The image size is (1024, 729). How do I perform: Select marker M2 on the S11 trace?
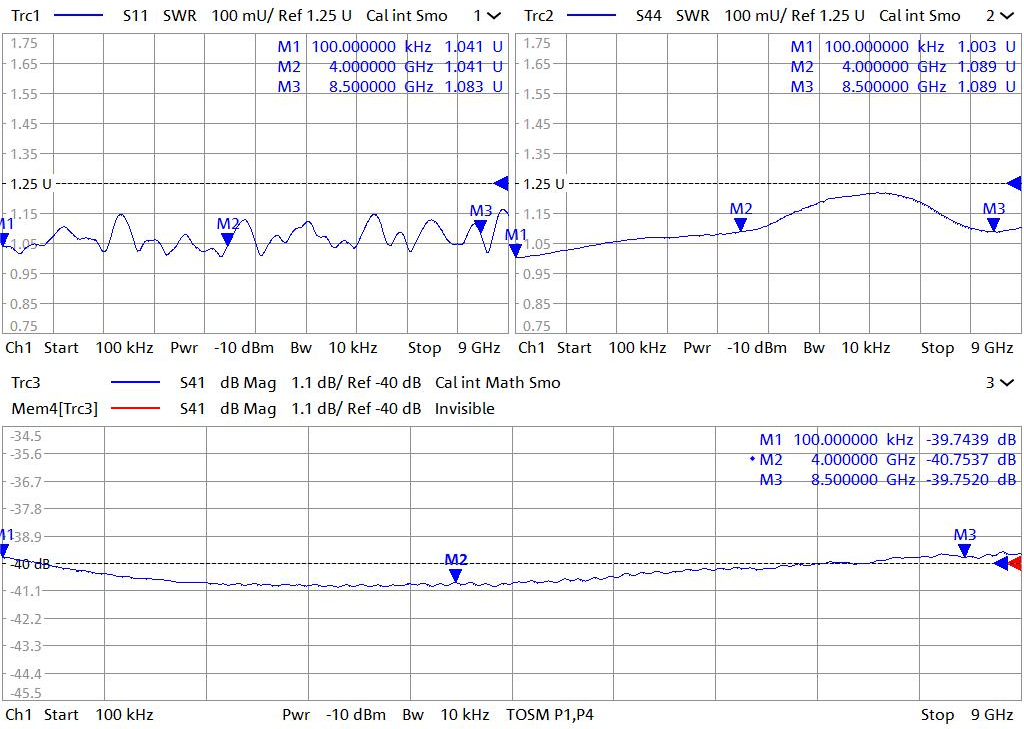point(228,237)
